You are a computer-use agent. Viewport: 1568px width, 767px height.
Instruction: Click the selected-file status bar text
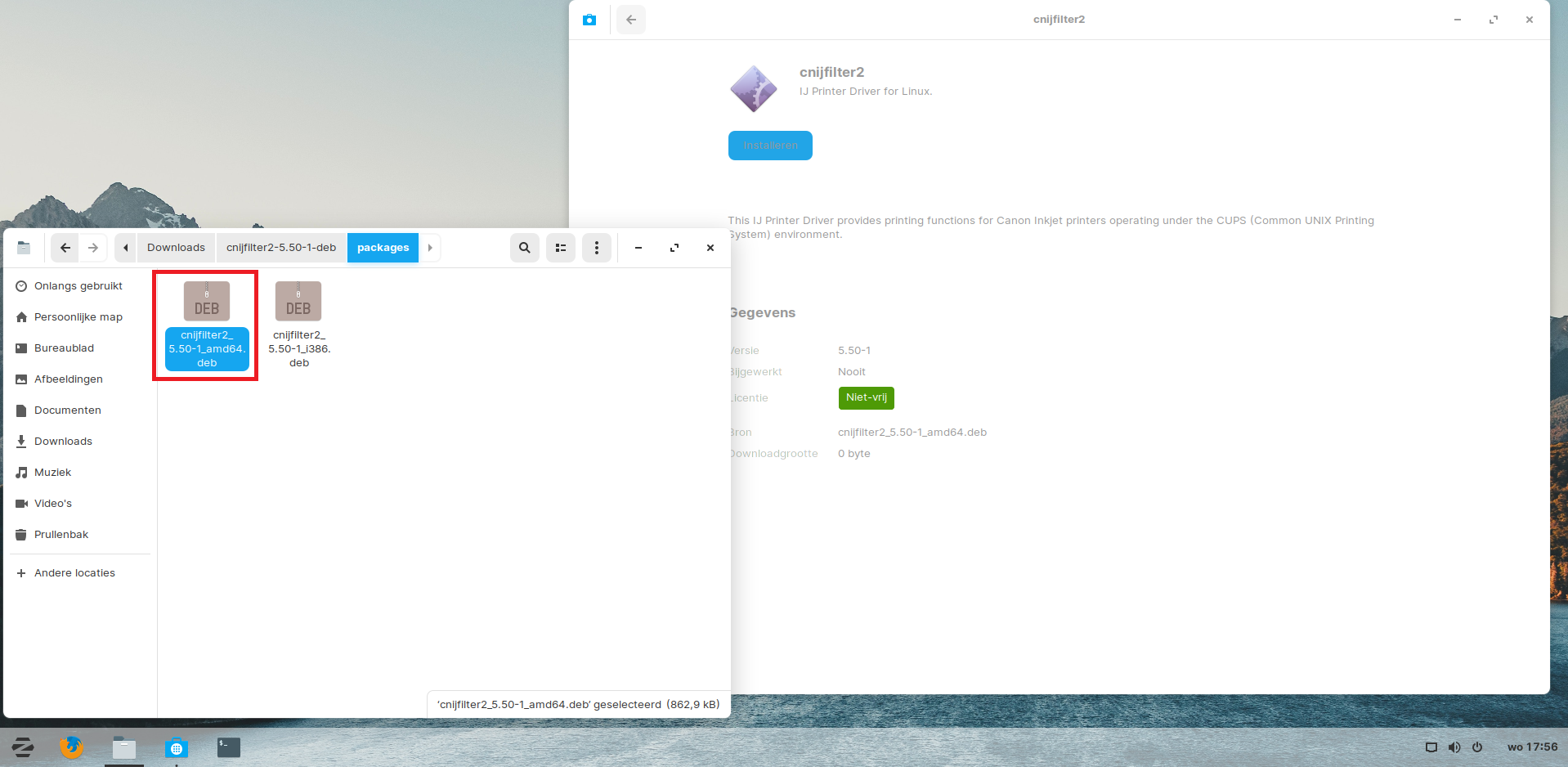(x=579, y=705)
